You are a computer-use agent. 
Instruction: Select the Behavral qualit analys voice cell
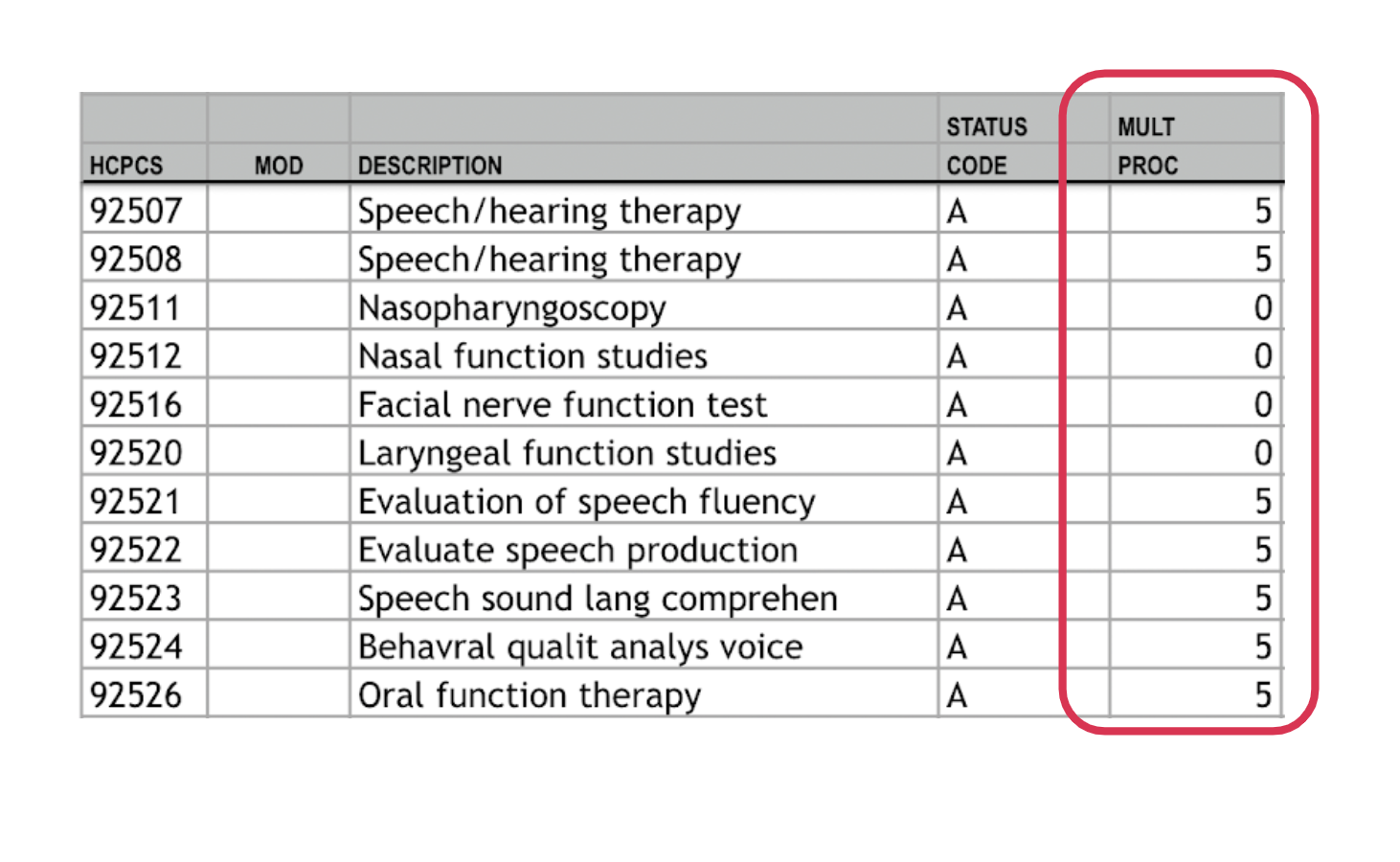click(x=644, y=646)
